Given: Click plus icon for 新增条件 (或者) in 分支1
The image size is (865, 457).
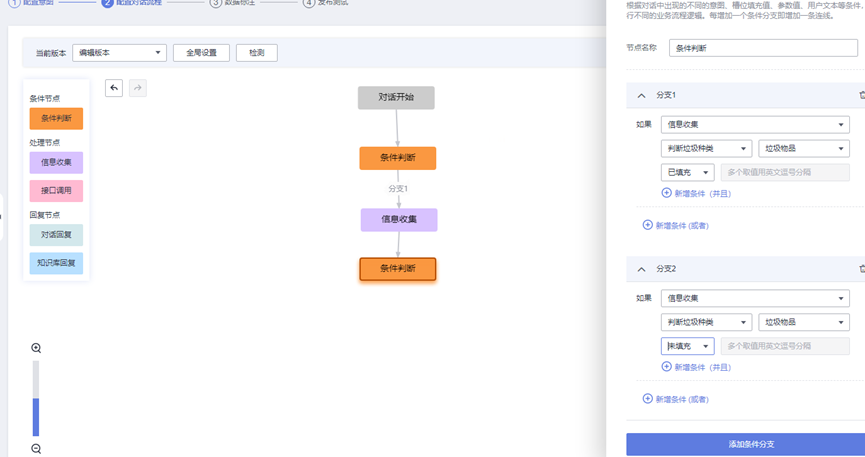Looking at the screenshot, I should click(x=648, y=225).
